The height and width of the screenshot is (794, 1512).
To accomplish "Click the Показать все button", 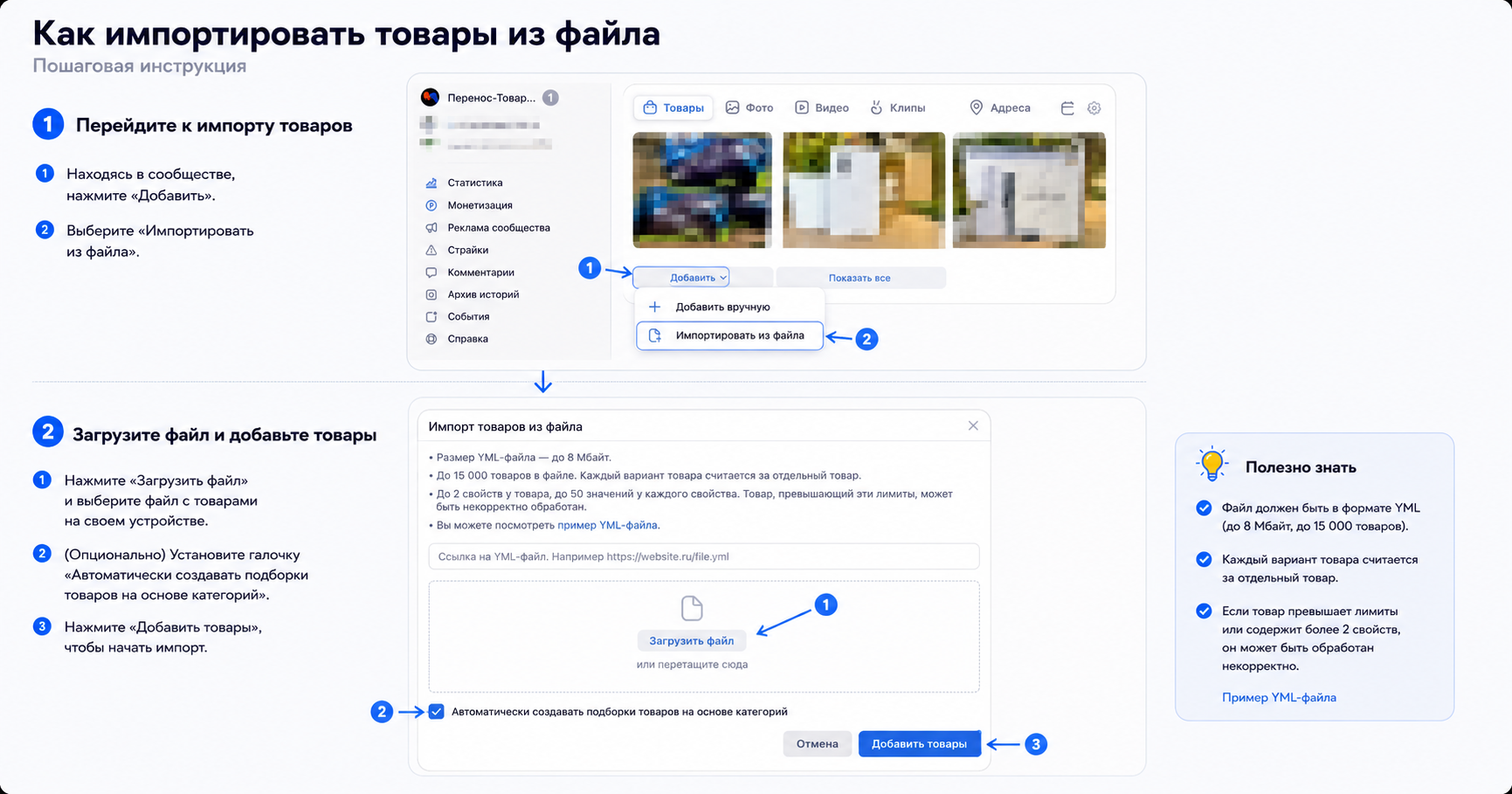I will [860, 278].
